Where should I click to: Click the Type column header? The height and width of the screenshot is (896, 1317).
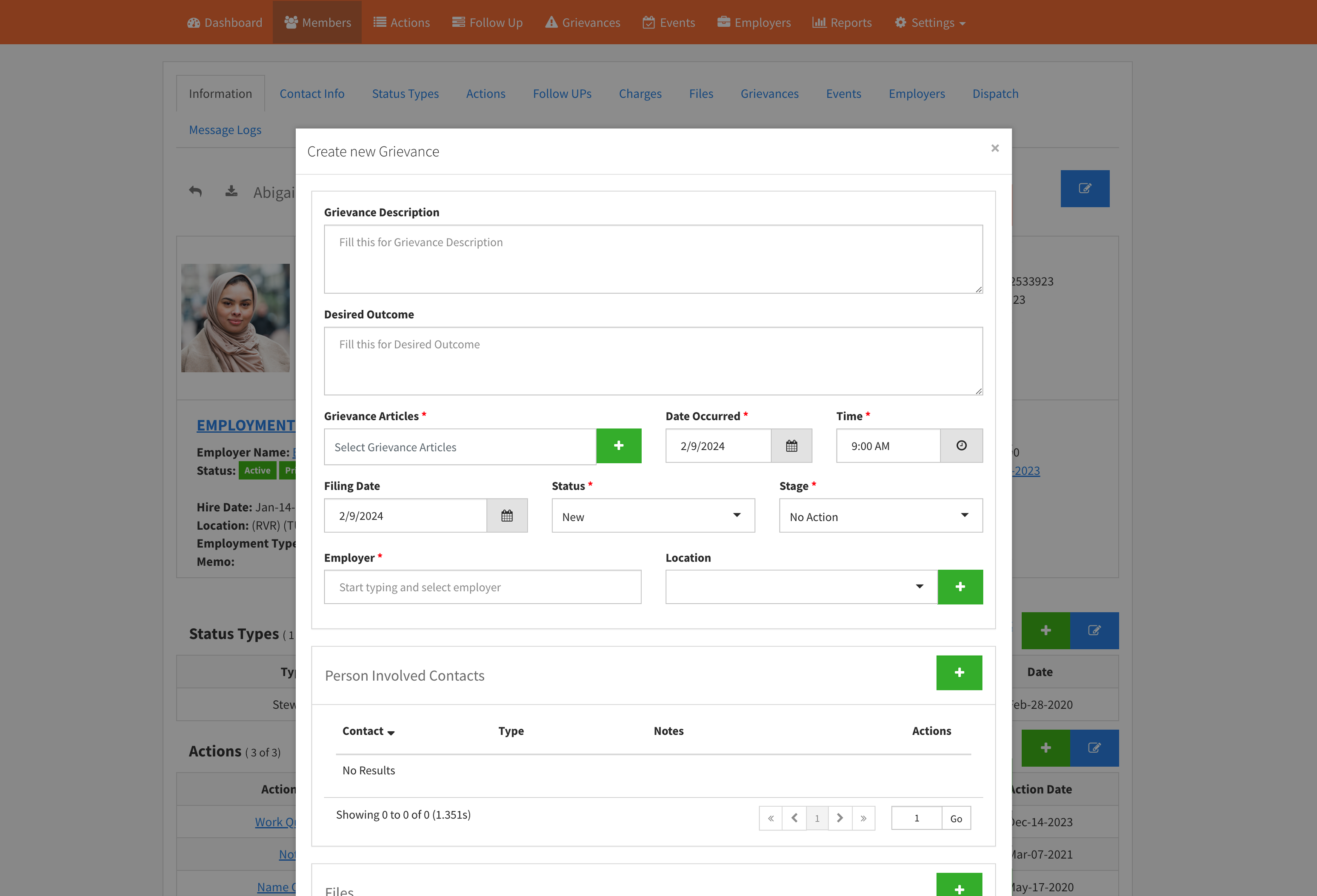[x=511, y=731]
